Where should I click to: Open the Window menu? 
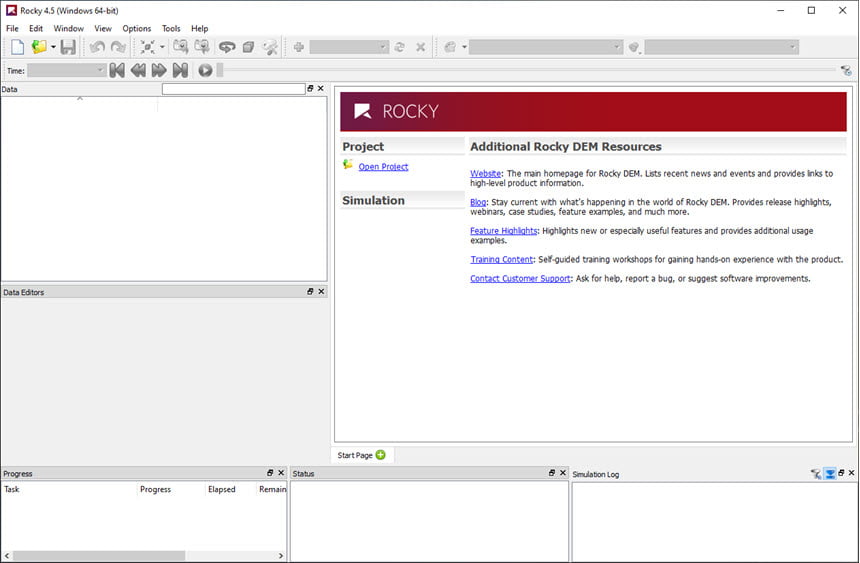(69, 29)
